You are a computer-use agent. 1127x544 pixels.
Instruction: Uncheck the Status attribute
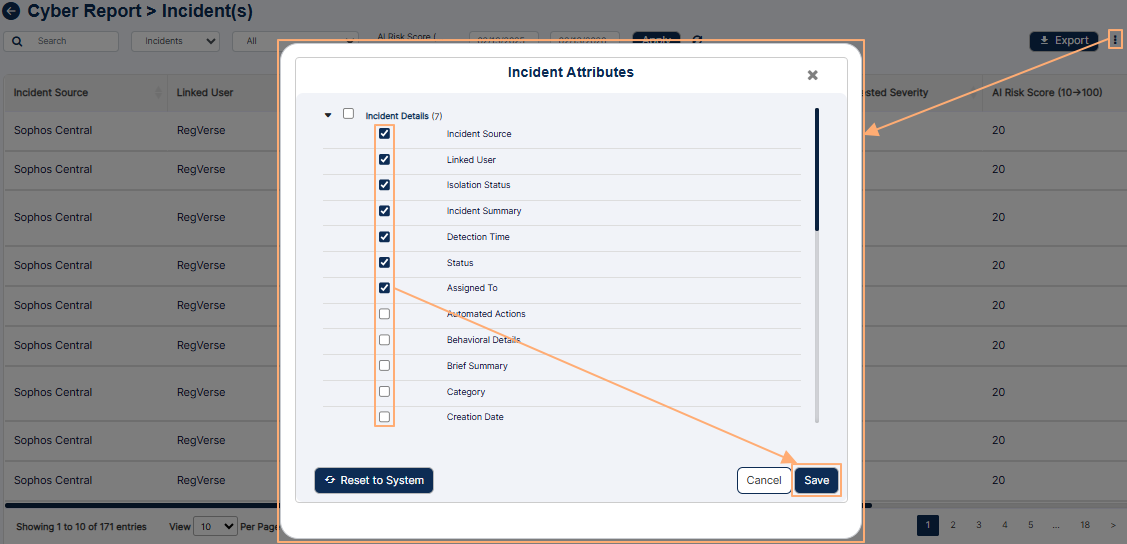[x=385, y=262]
